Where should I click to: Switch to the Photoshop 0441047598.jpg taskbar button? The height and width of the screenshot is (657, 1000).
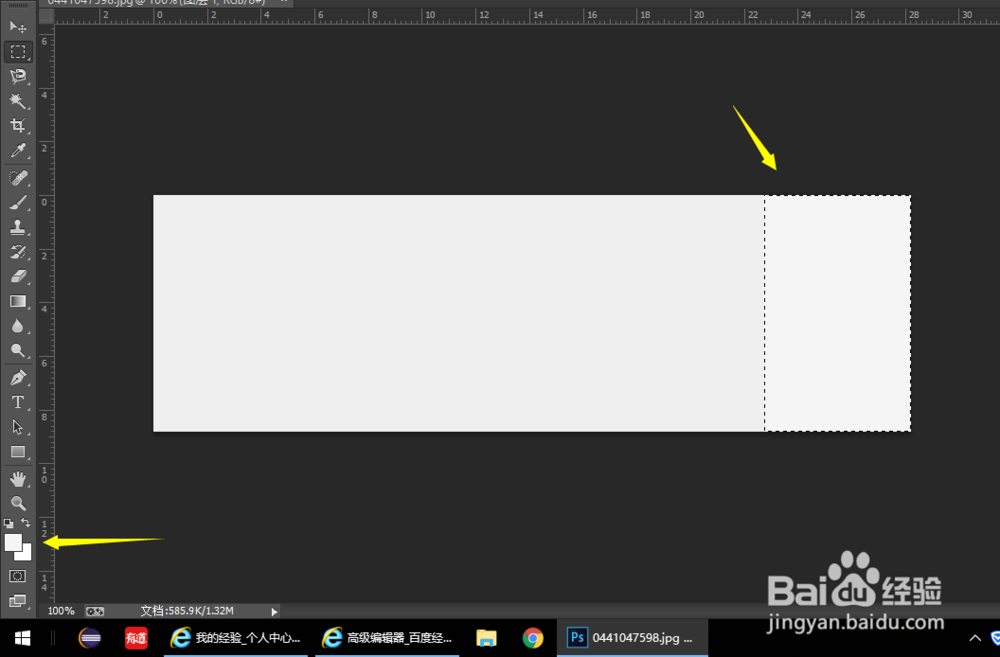(632, 638)
